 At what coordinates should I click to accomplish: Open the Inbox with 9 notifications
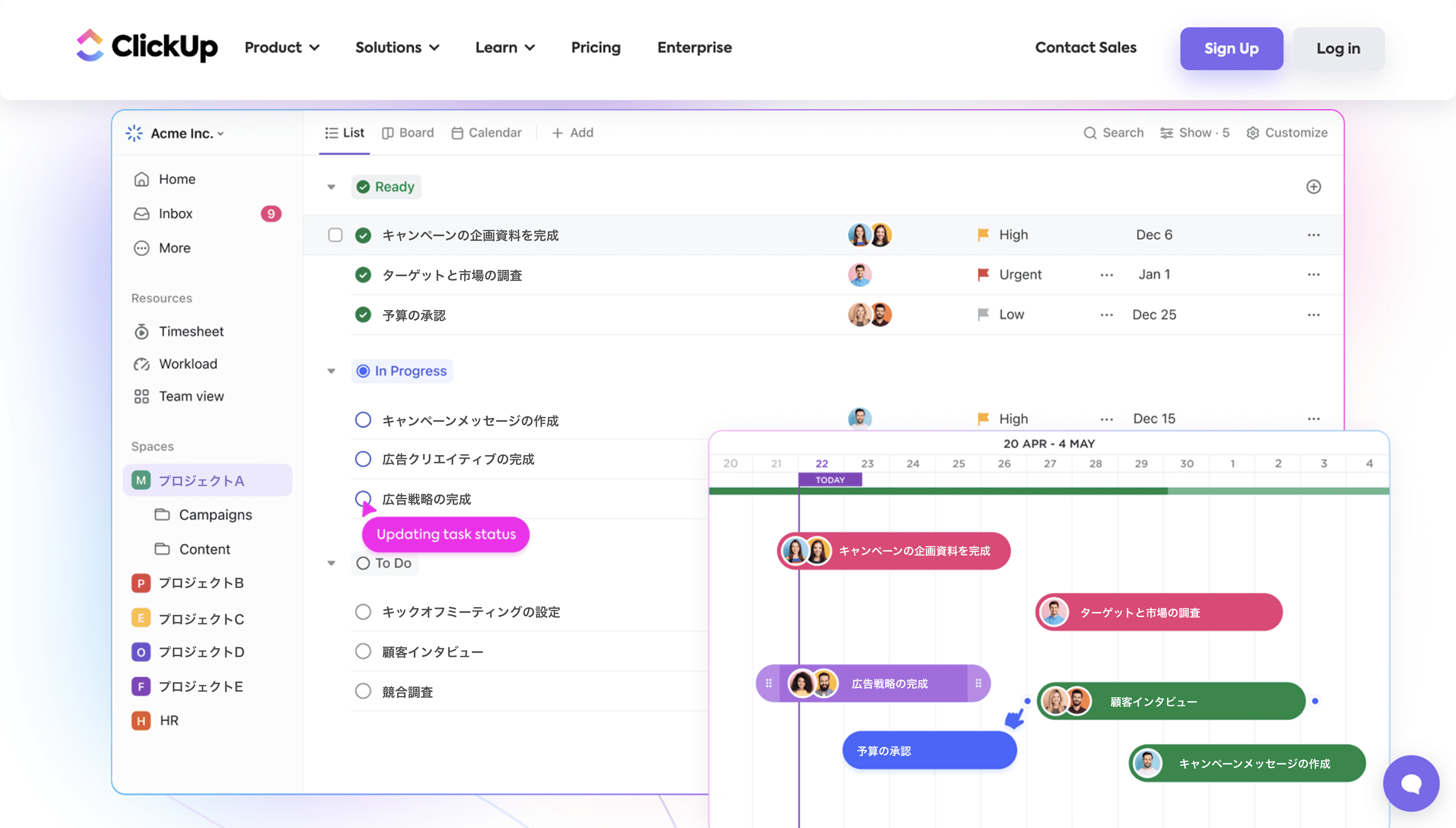175,214
